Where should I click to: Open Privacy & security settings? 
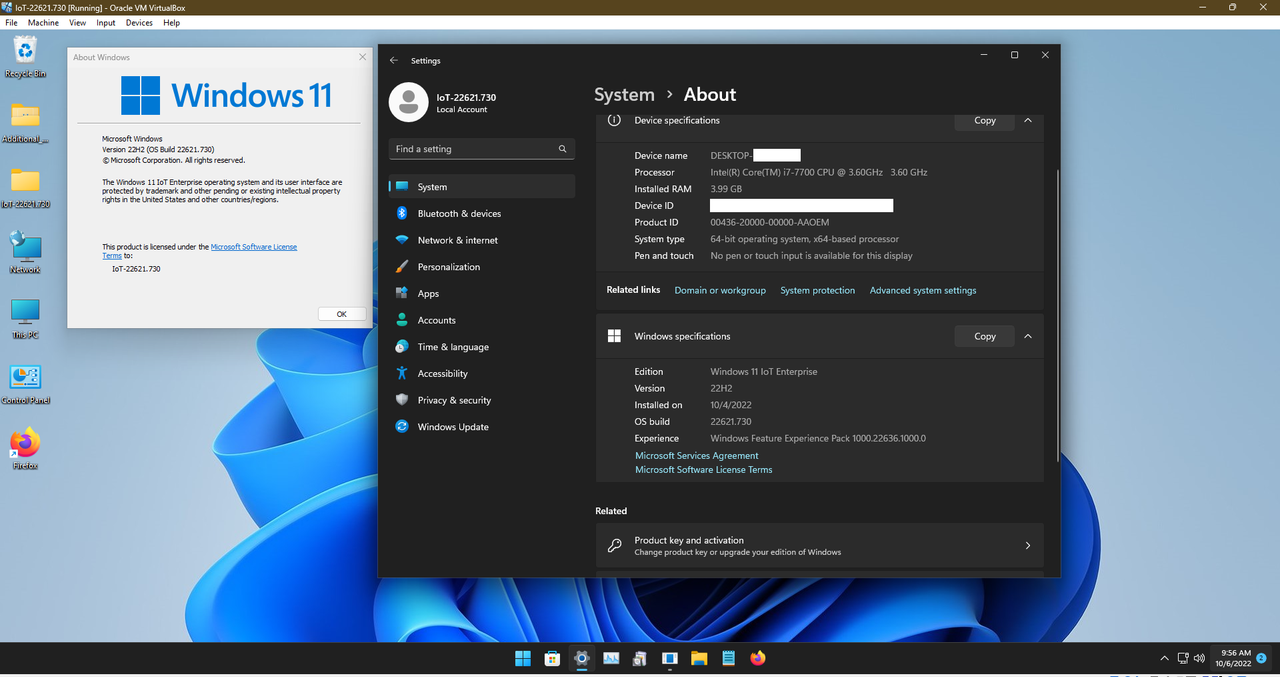click(x=482, y=400)
